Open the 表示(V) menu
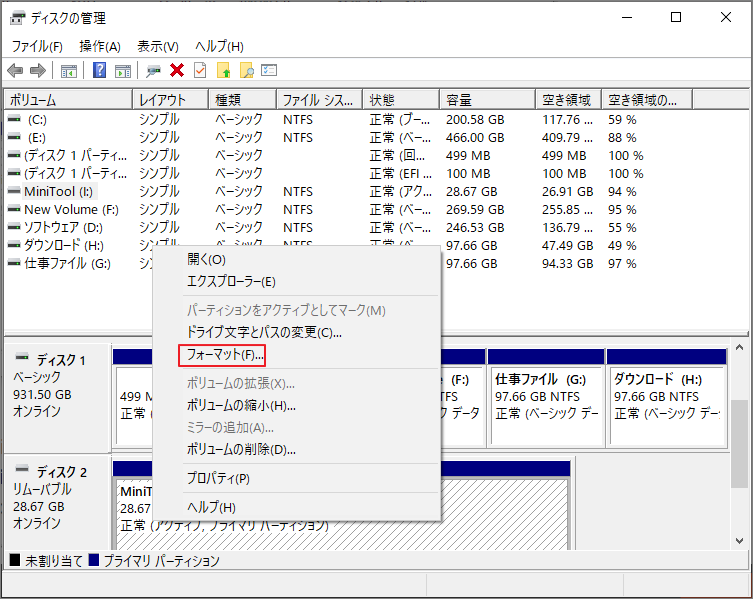The image size is (753, 599). click(158, 46)
